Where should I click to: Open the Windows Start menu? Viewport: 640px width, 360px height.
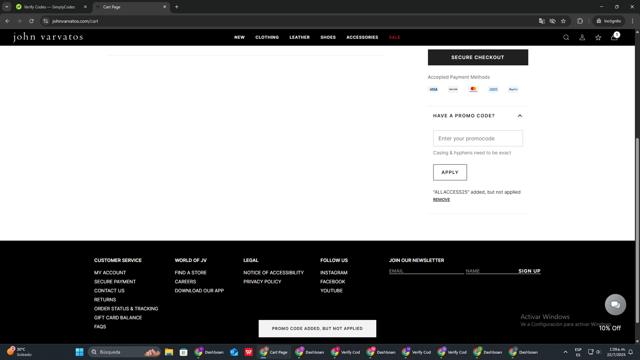80,352
